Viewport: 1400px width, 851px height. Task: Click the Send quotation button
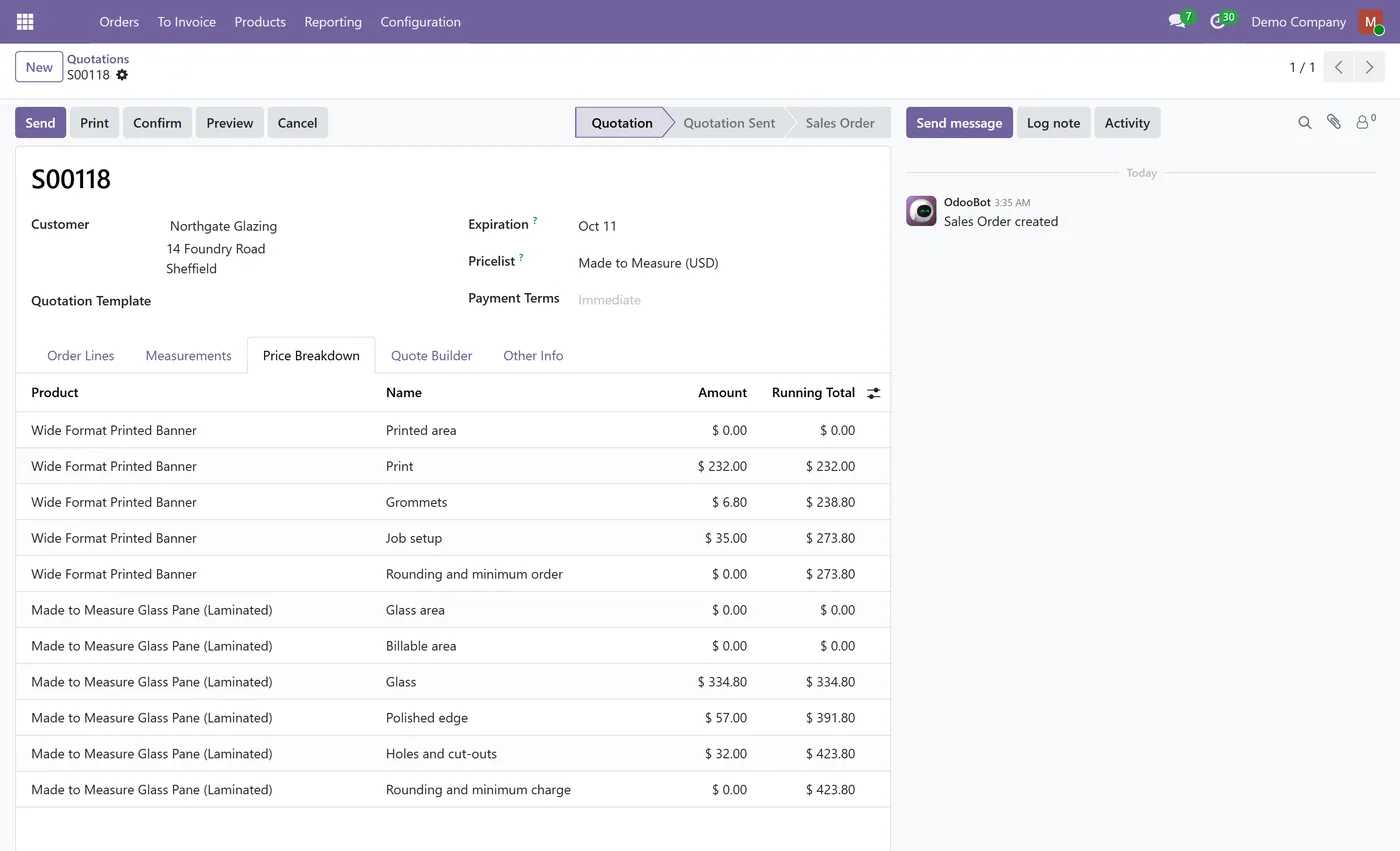pos(40,122)
